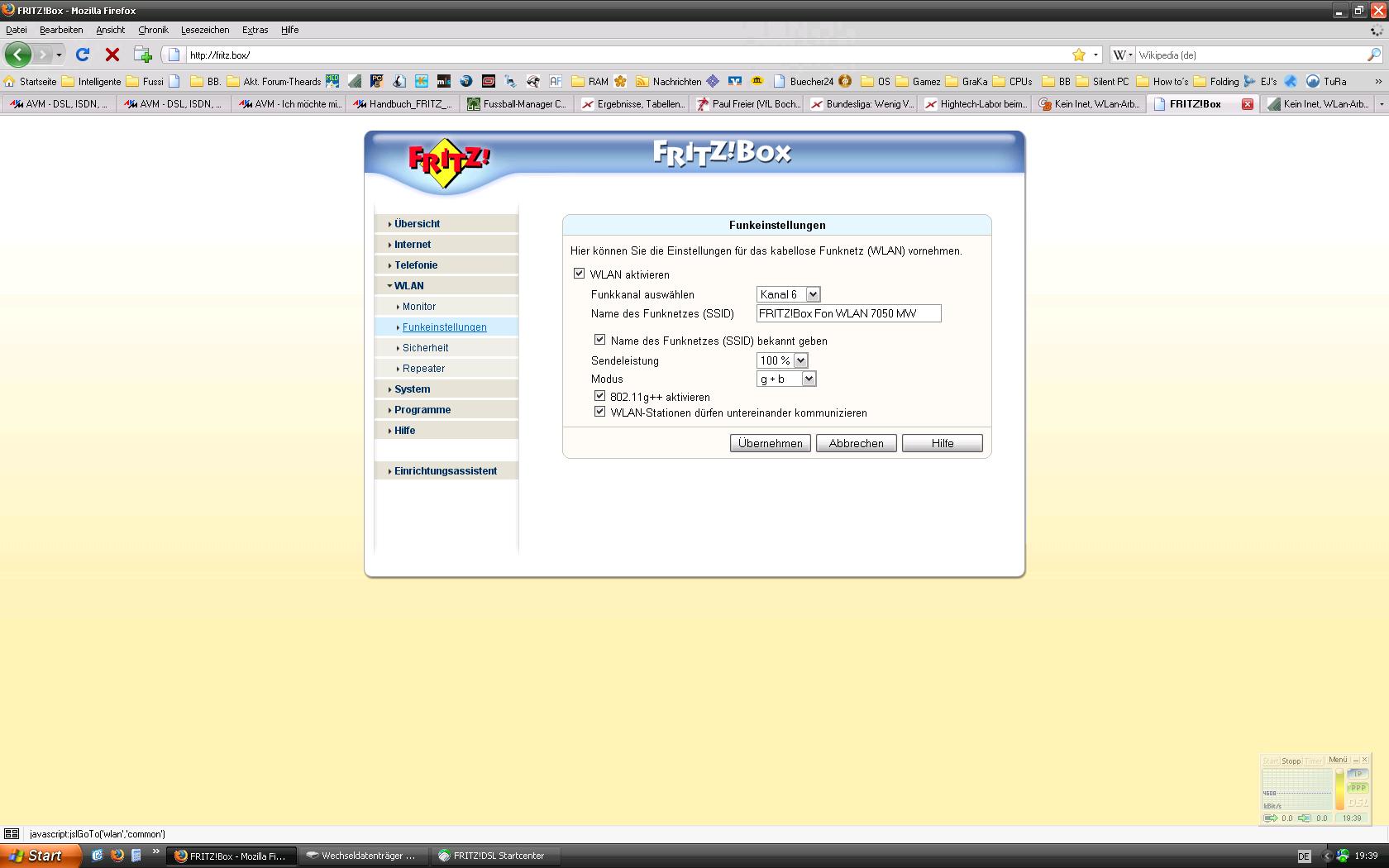Viewport: 1389px width, 868px height.
Task: Click the Firefox quick launch icon in taskbar
Action: tap(117, 856)
